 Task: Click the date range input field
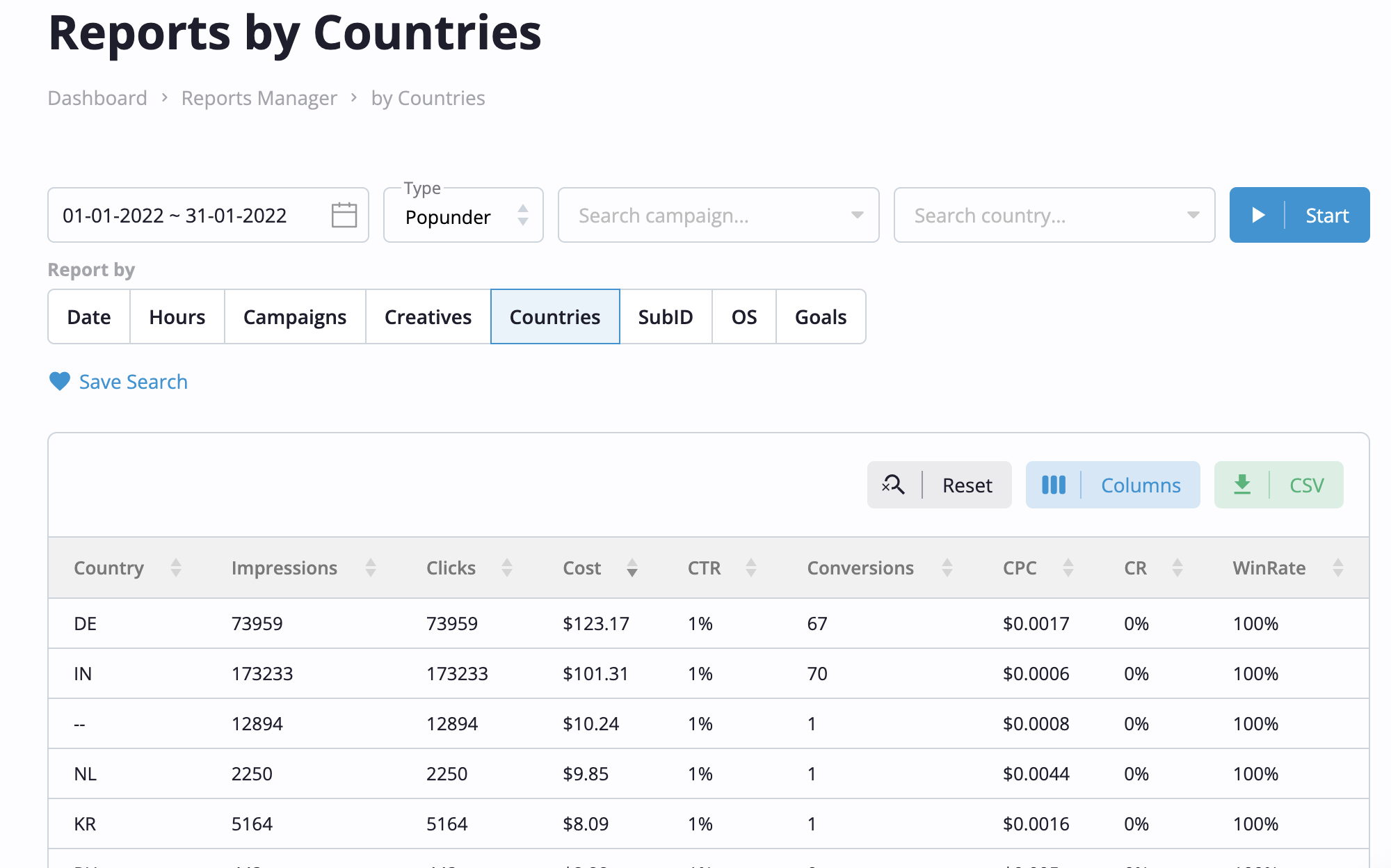click(208, 215)
